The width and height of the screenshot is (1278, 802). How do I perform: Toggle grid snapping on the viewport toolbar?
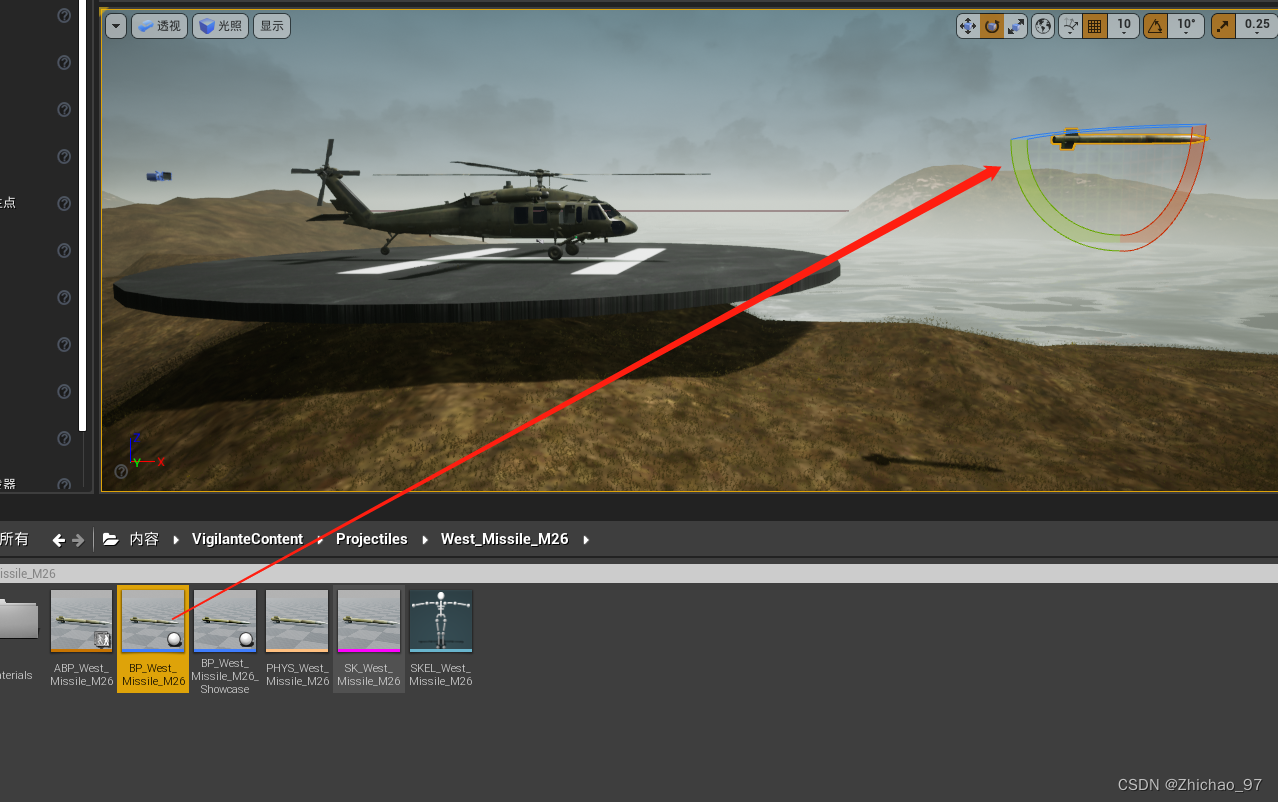(x=1094, y=25)
